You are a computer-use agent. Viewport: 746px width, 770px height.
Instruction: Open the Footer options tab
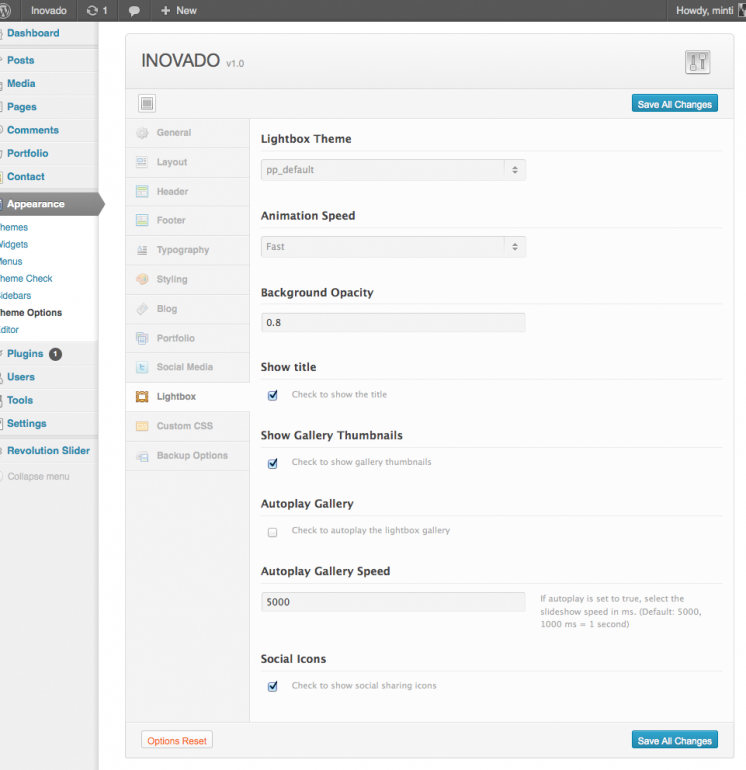click(x=188, y=220)
